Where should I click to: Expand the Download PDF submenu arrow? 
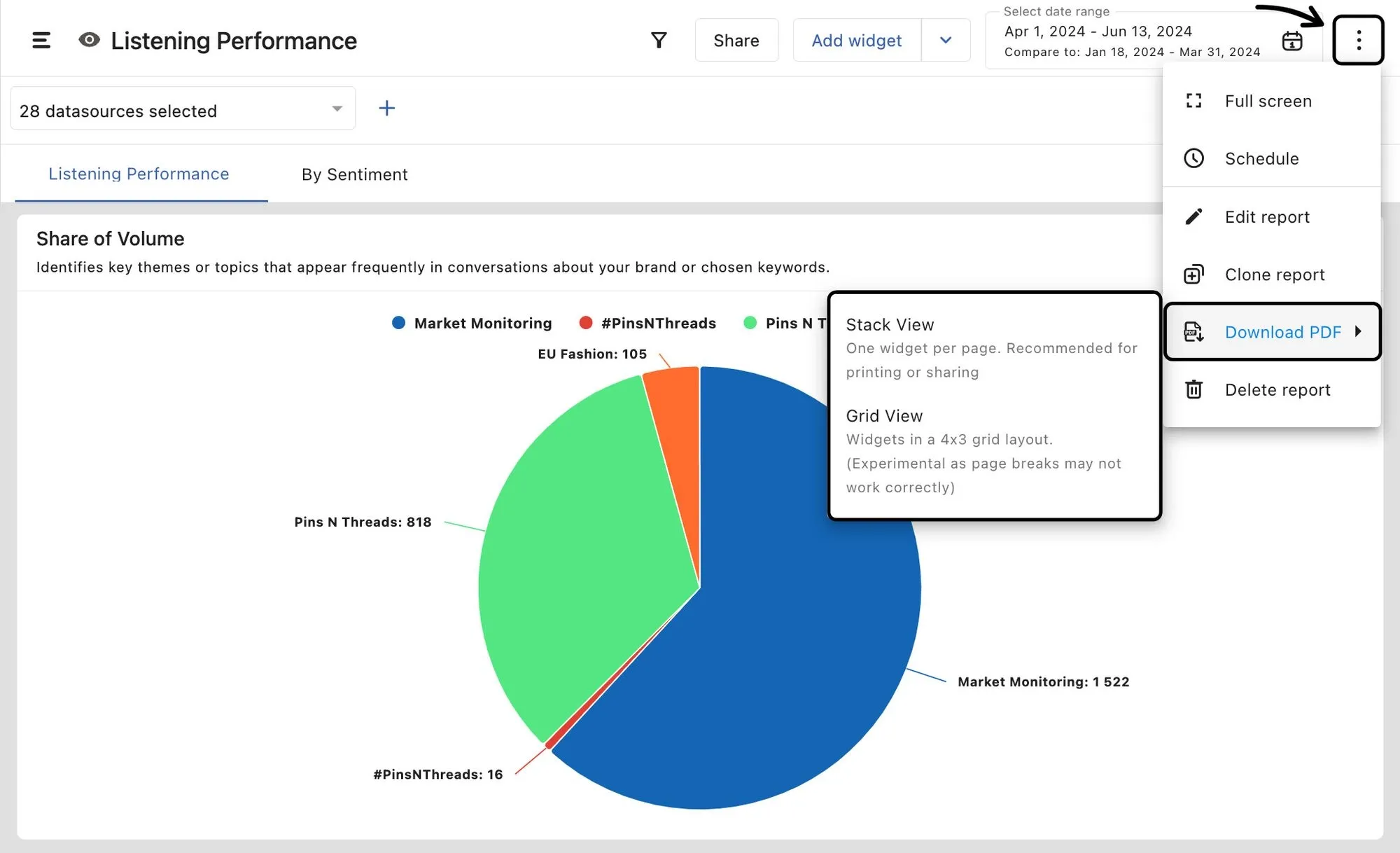click(x=1359, y=332)
